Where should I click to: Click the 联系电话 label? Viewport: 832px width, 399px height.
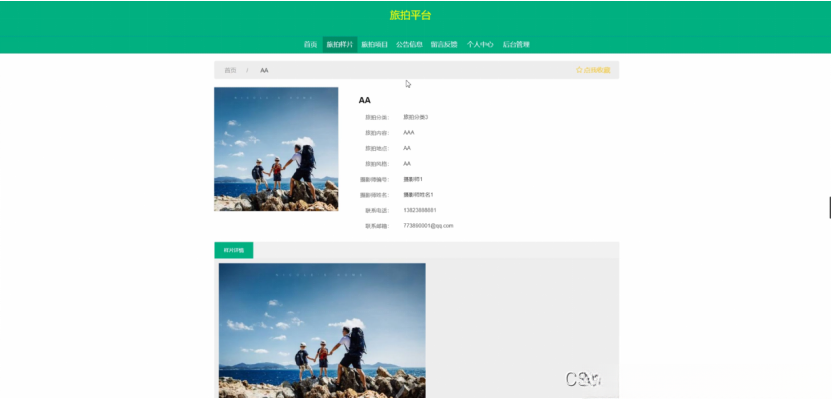(x=377, y=211)
